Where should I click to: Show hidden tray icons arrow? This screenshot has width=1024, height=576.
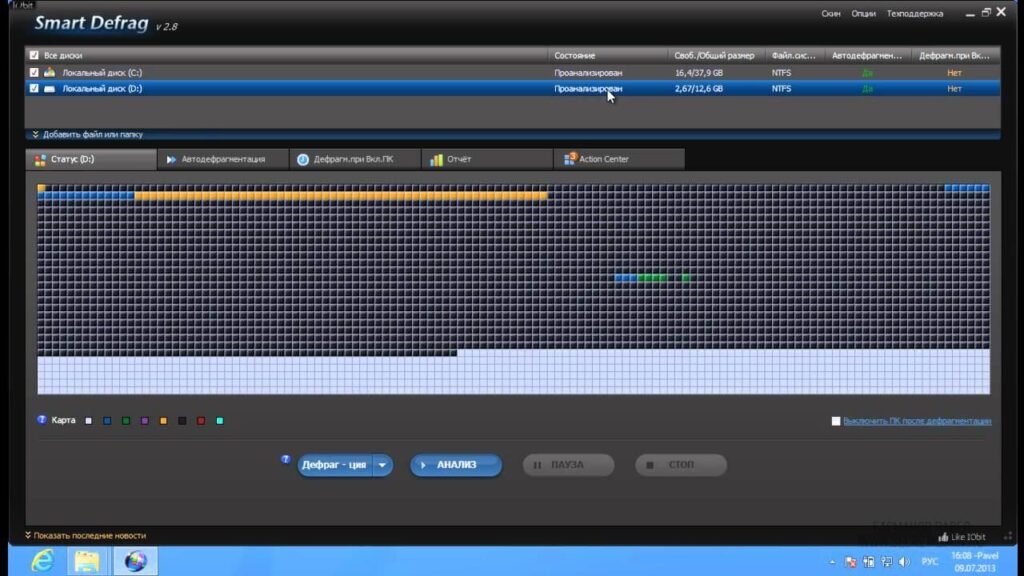click(x=832, y=562)
